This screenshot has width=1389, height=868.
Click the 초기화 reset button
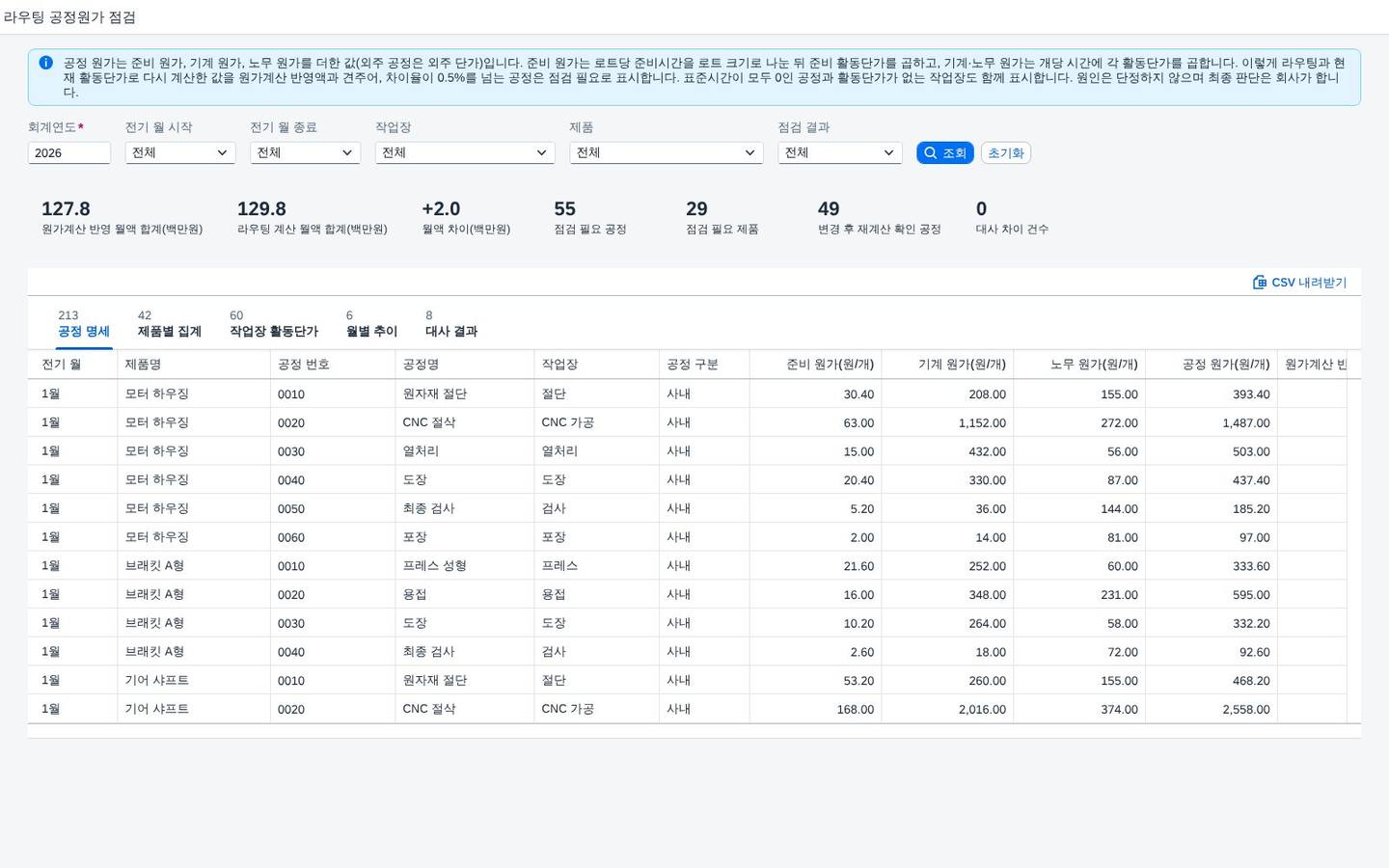[1006, 153]
